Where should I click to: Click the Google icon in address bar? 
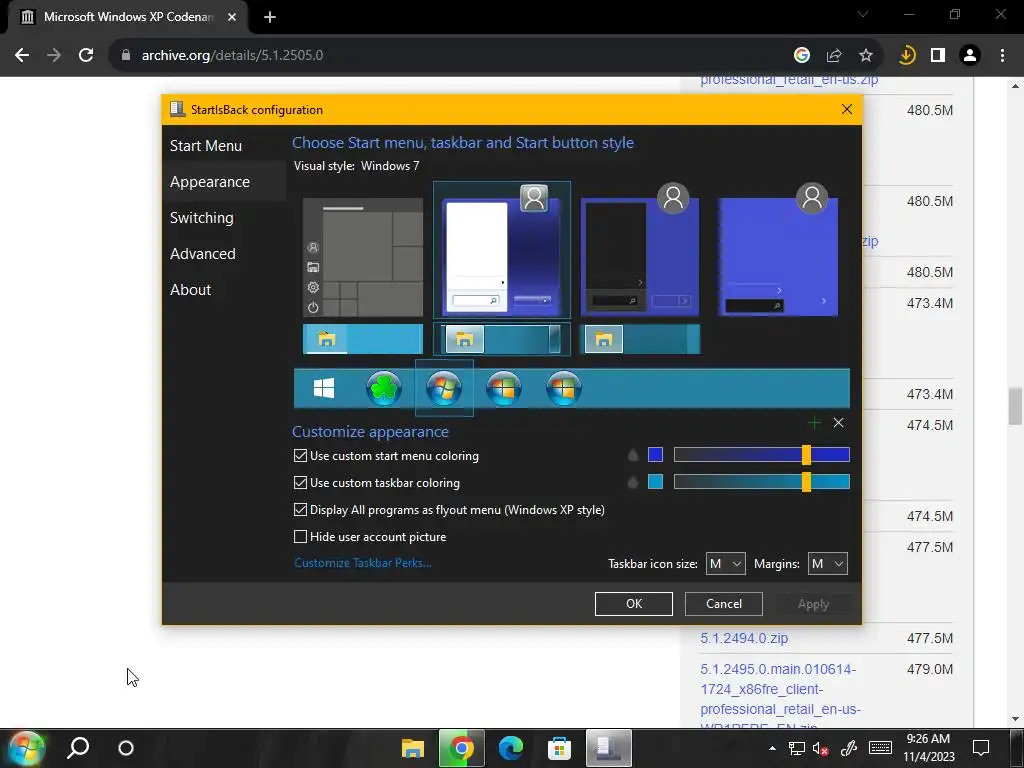pyautogui.click(x=802, y=56)
